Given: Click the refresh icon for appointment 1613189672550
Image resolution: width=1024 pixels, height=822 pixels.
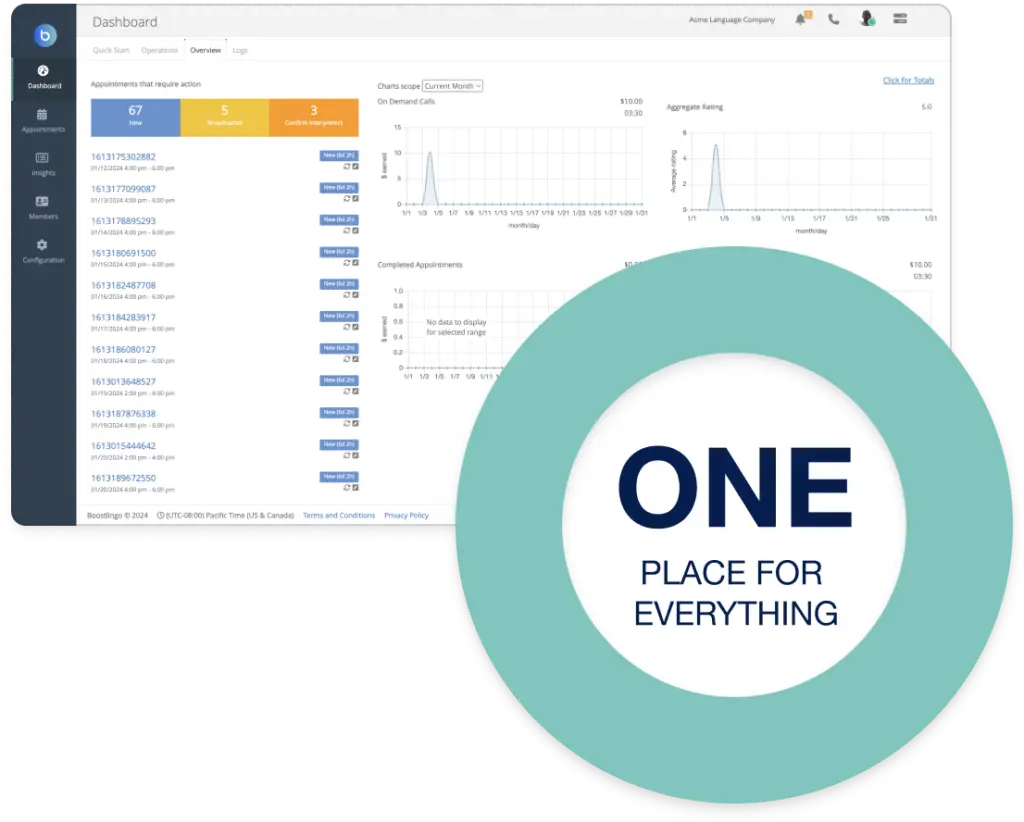Looking at the screenshot, I should pos(347,488).
